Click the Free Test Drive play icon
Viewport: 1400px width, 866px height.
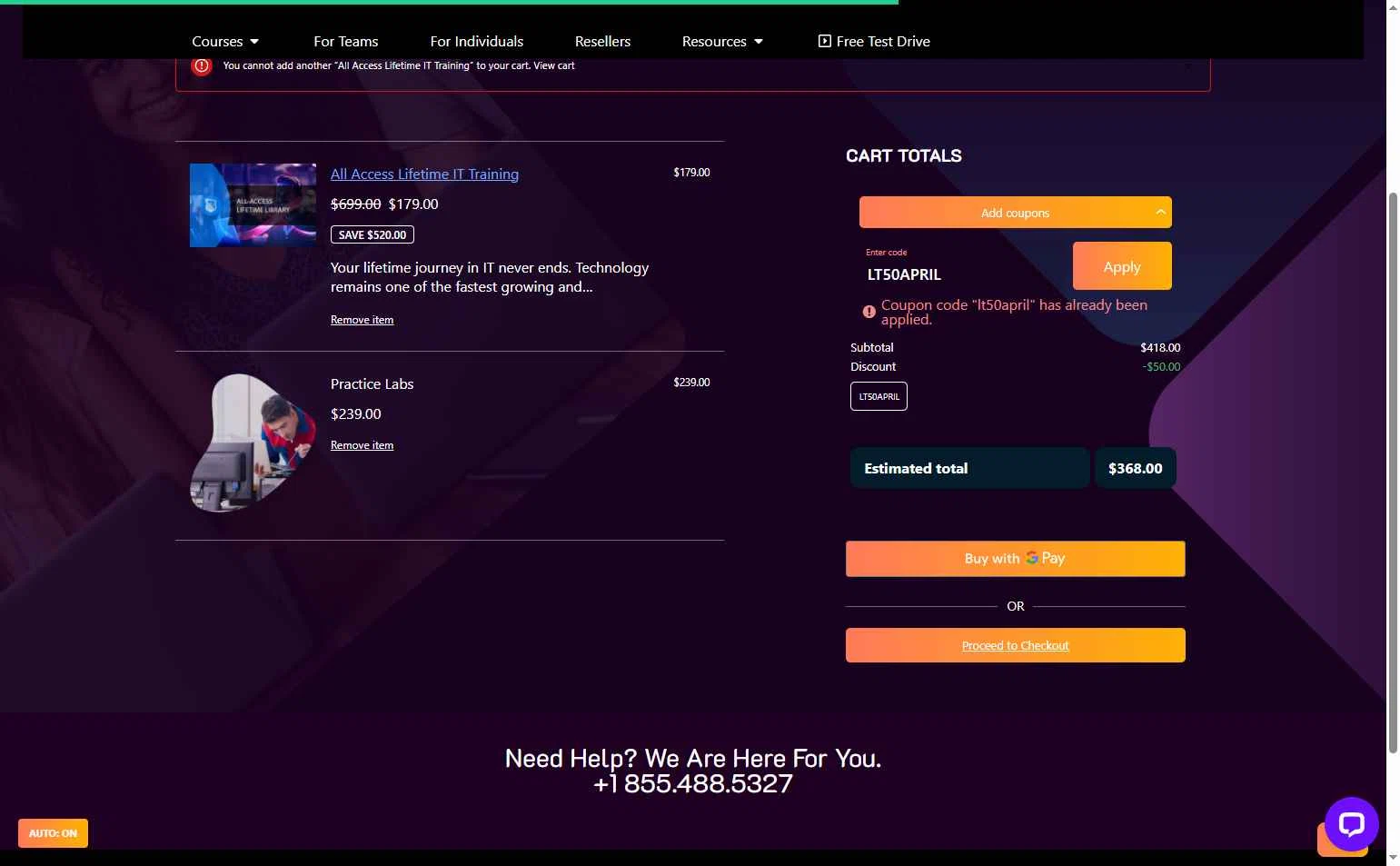[x=824, y=41]
